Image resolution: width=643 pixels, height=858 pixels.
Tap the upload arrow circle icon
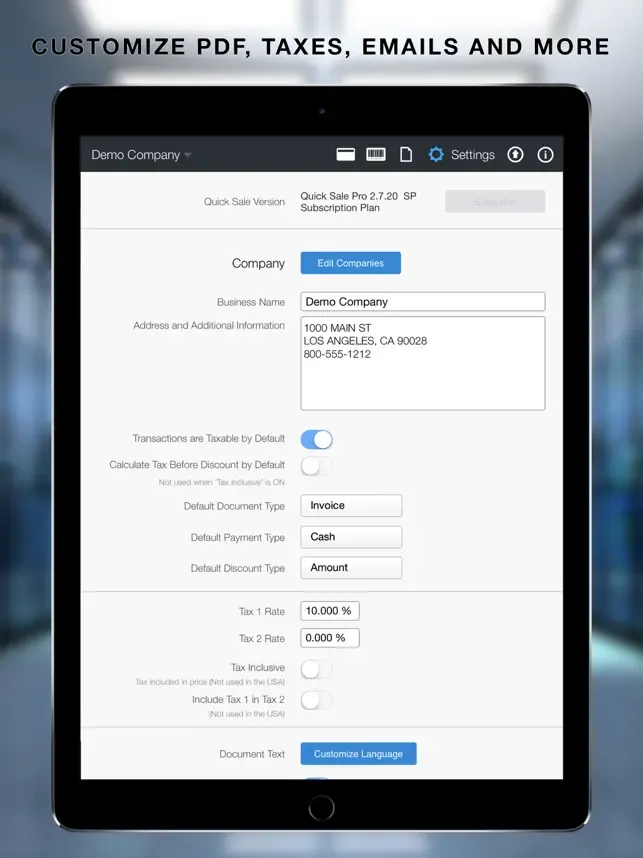tap(515, 155)
